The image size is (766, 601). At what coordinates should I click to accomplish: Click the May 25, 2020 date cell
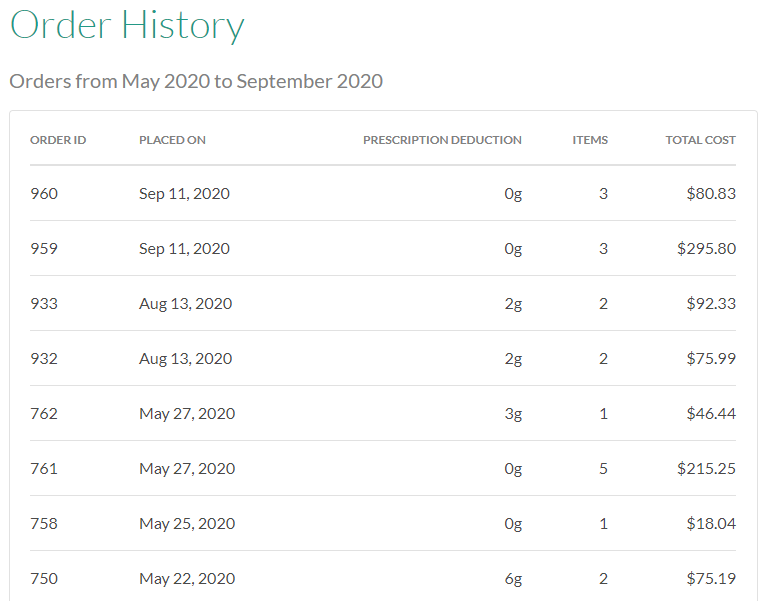click(x=187, y=523)
